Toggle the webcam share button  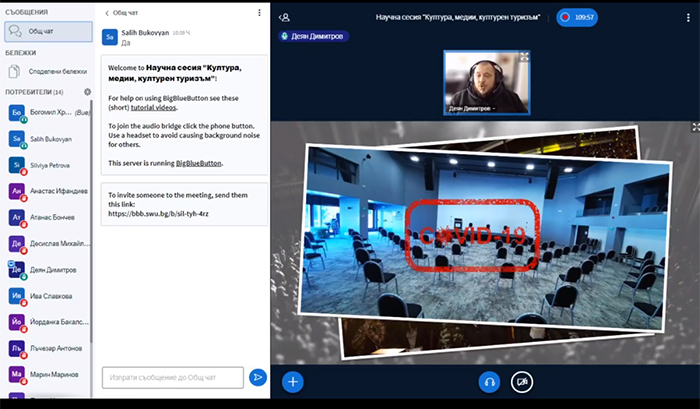tap(521, 382)
